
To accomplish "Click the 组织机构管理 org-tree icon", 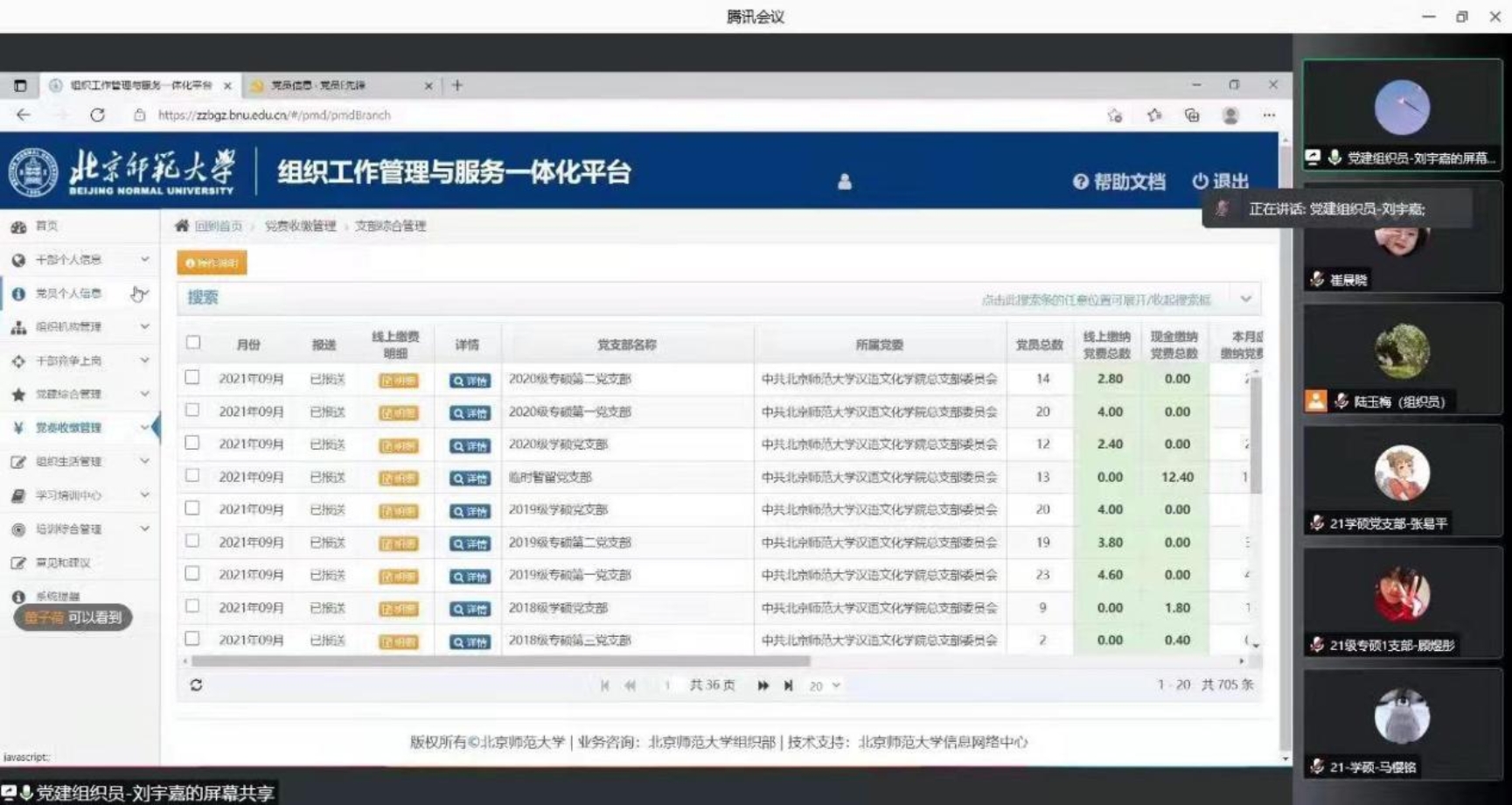I will [x=18, y=327].
